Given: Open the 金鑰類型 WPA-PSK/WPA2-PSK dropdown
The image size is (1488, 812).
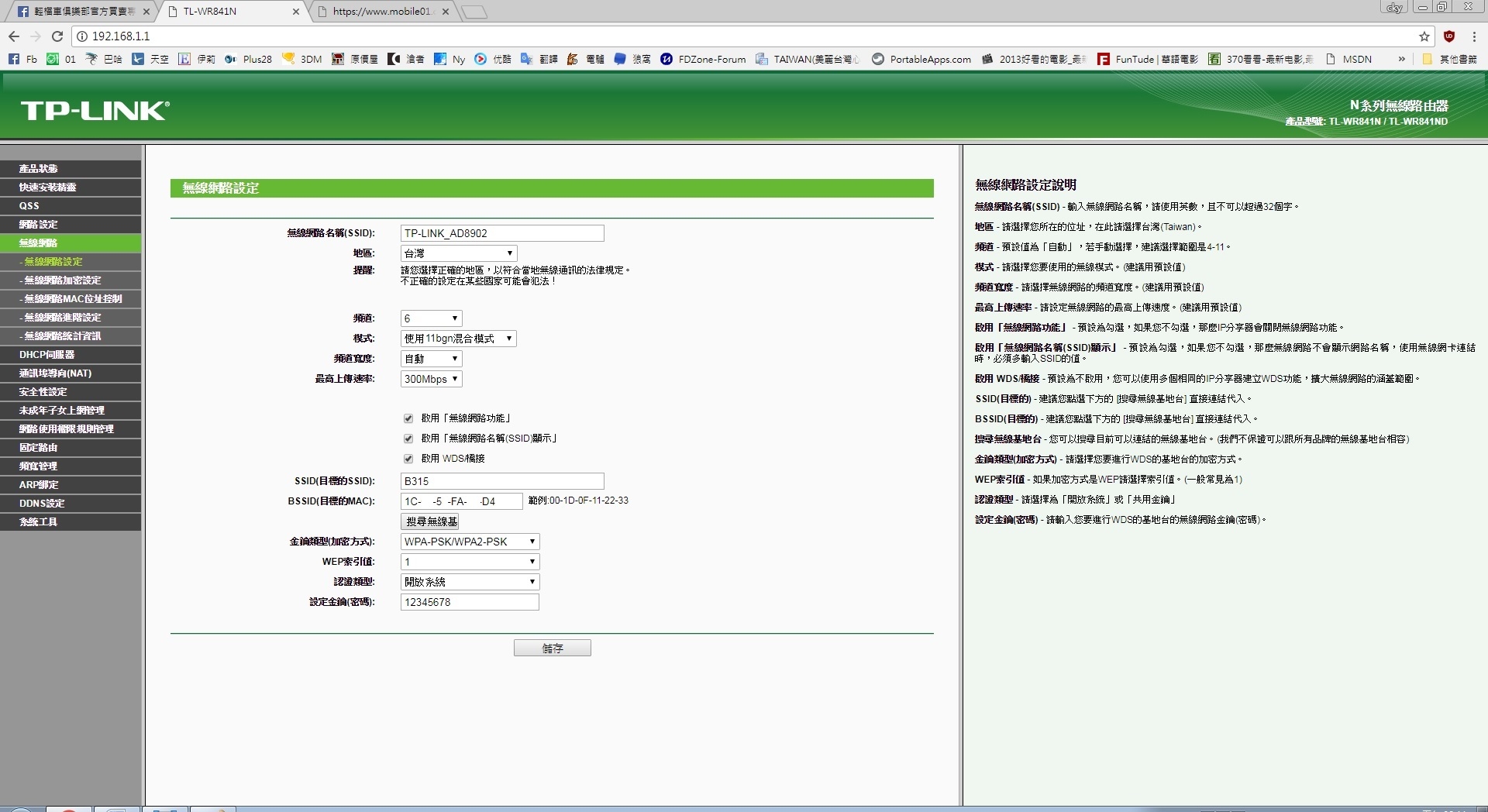Looking at the screenshot, I should (470, 542).
